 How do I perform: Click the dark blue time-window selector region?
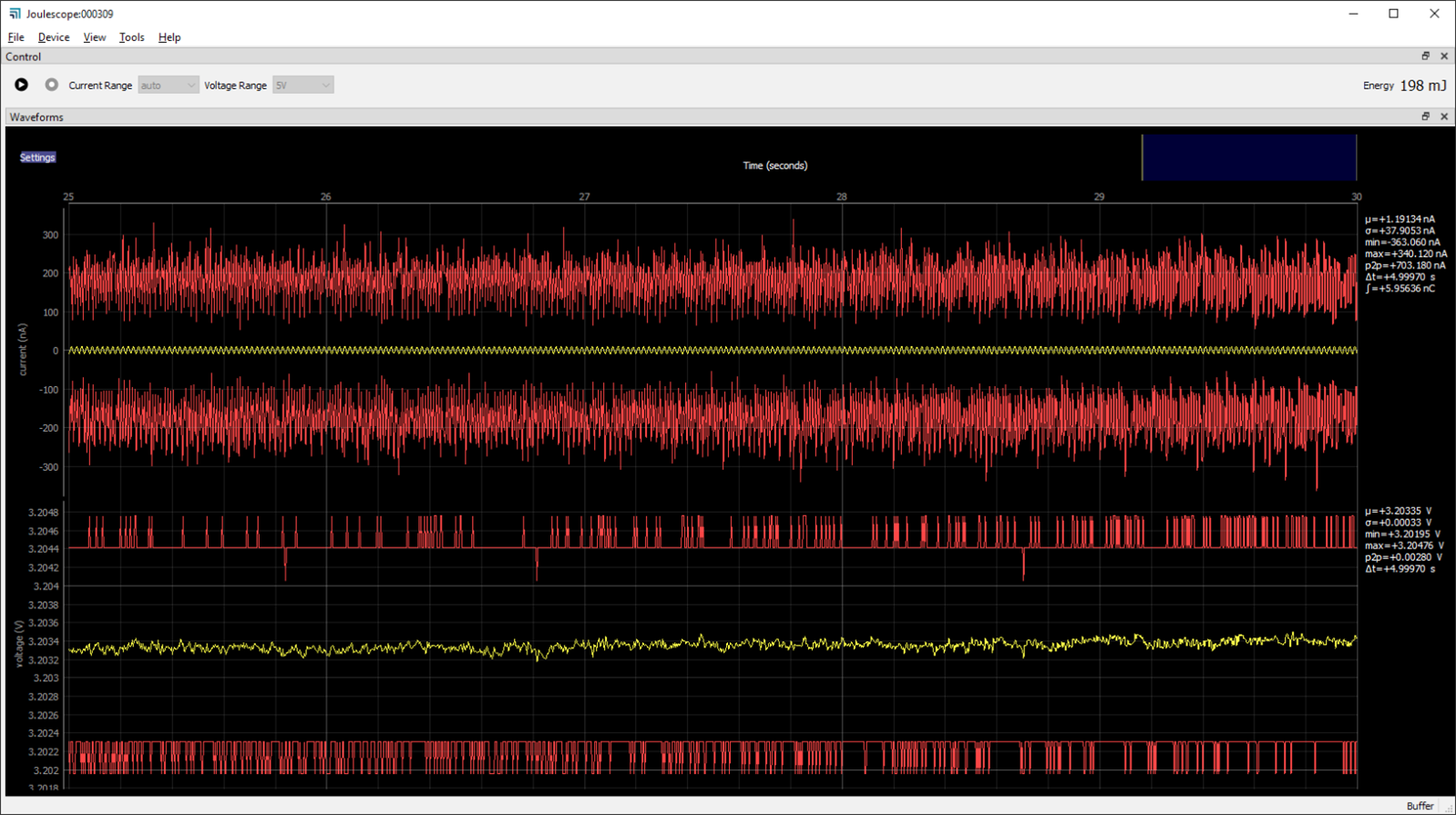[1248, 158]
